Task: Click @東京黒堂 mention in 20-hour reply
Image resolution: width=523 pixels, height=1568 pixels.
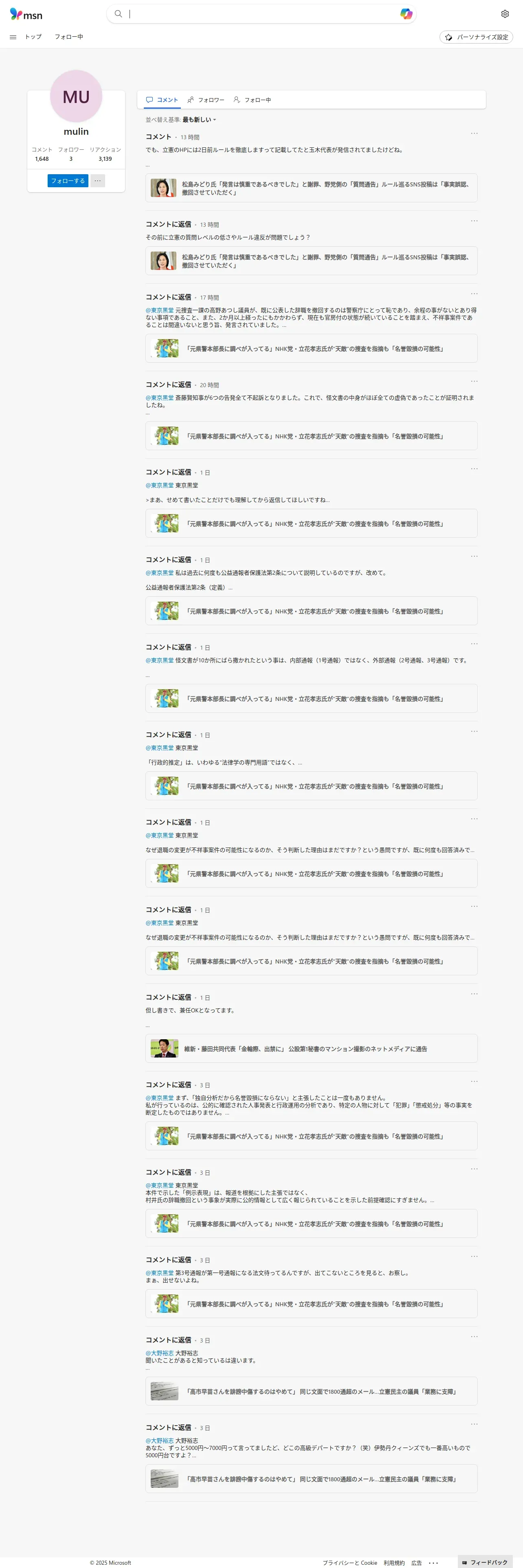Action: pyautogui.click(x=160, y=398)
